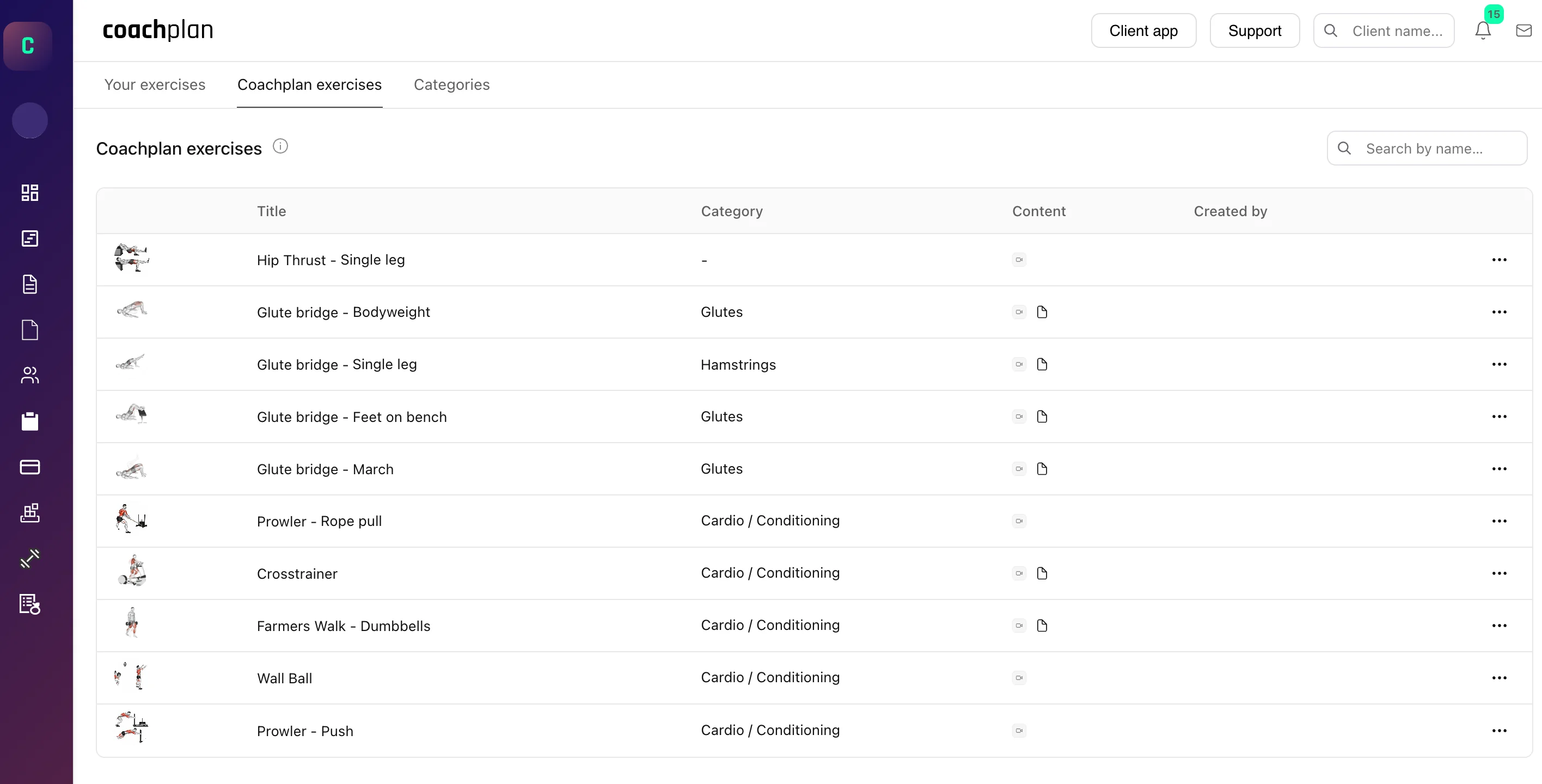Click the round user avatar in sidebar
The image size is (1542, 784).
click(30, 120)
